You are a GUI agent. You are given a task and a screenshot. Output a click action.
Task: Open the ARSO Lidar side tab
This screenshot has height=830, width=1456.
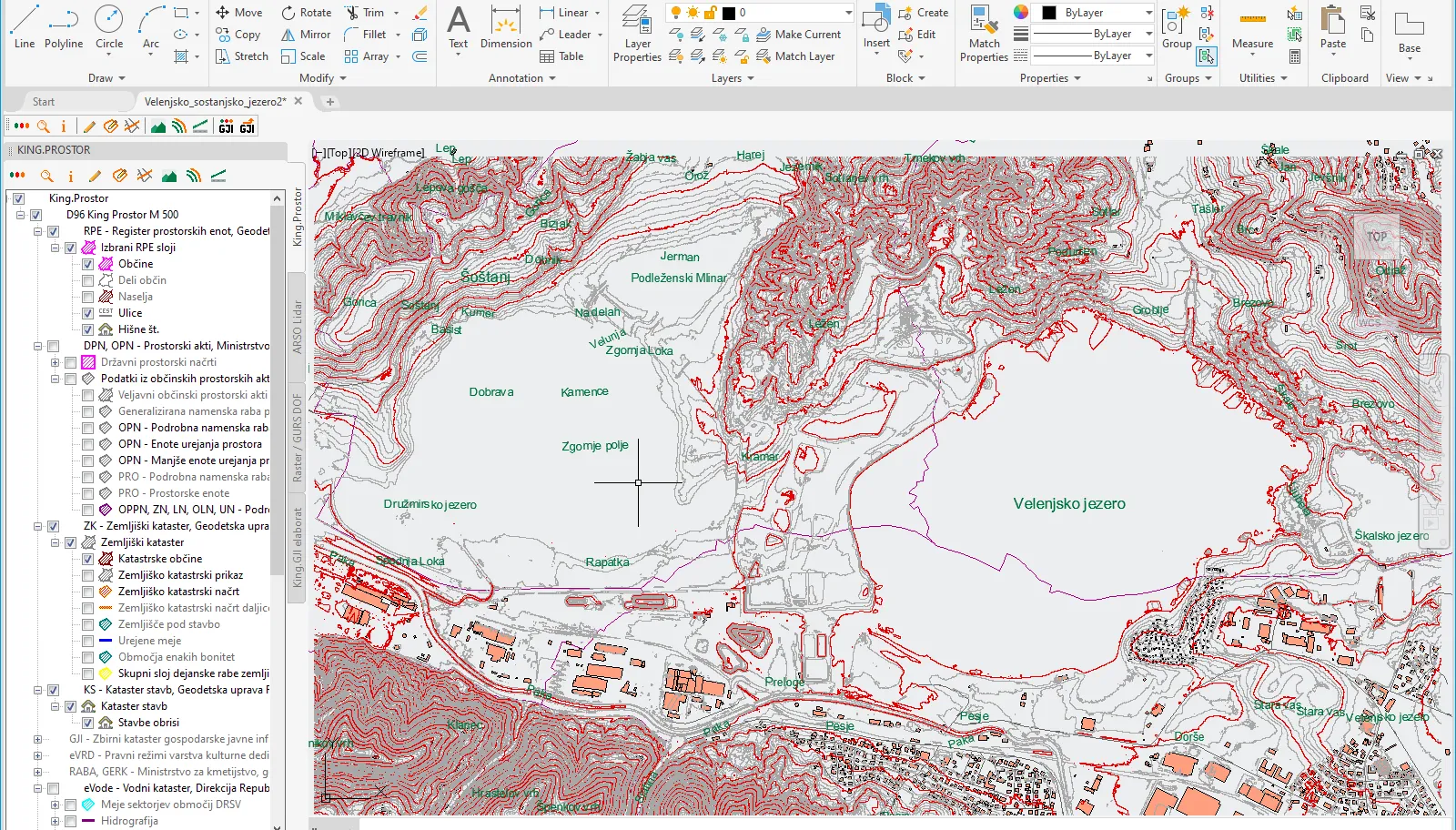tap(298, 327)
